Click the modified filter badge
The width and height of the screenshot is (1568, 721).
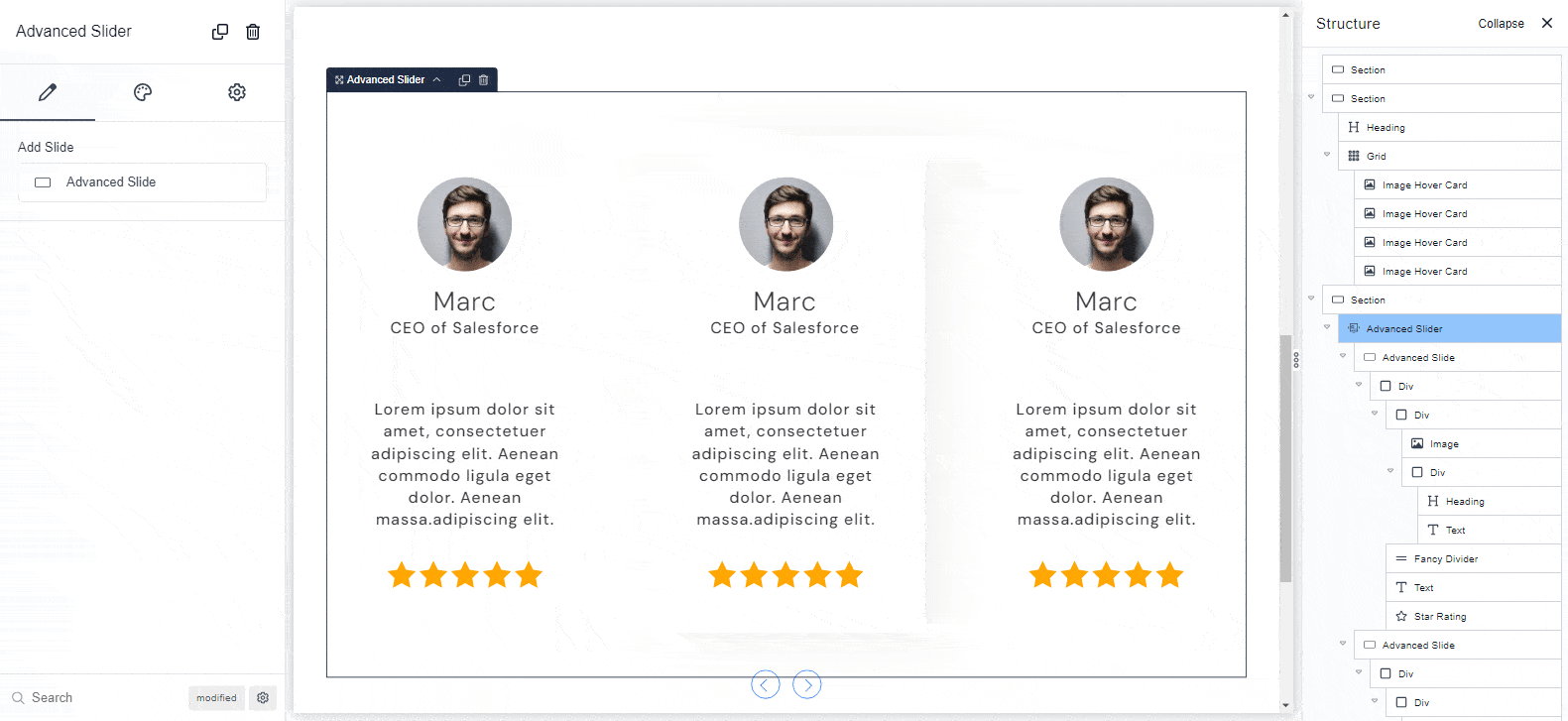click(x=216, y=698)
